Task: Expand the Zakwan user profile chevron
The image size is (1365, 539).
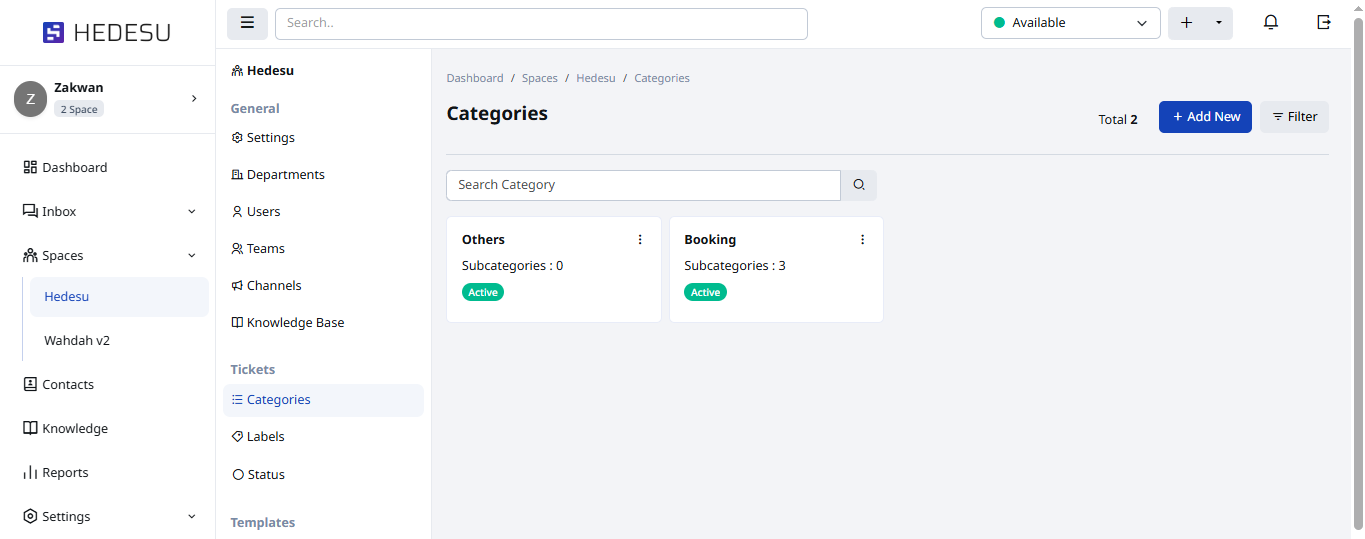Action: click(x=194, y=98)
